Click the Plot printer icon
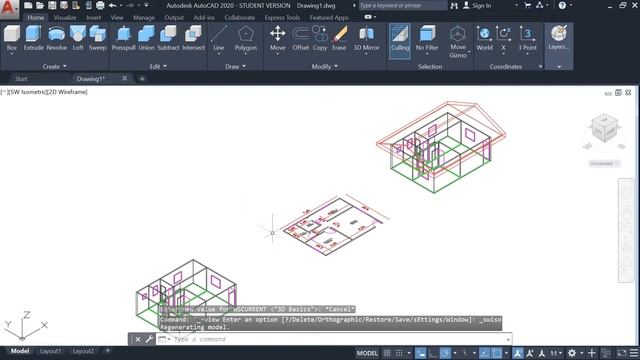The image size is (640, 360). pos(100,5)
